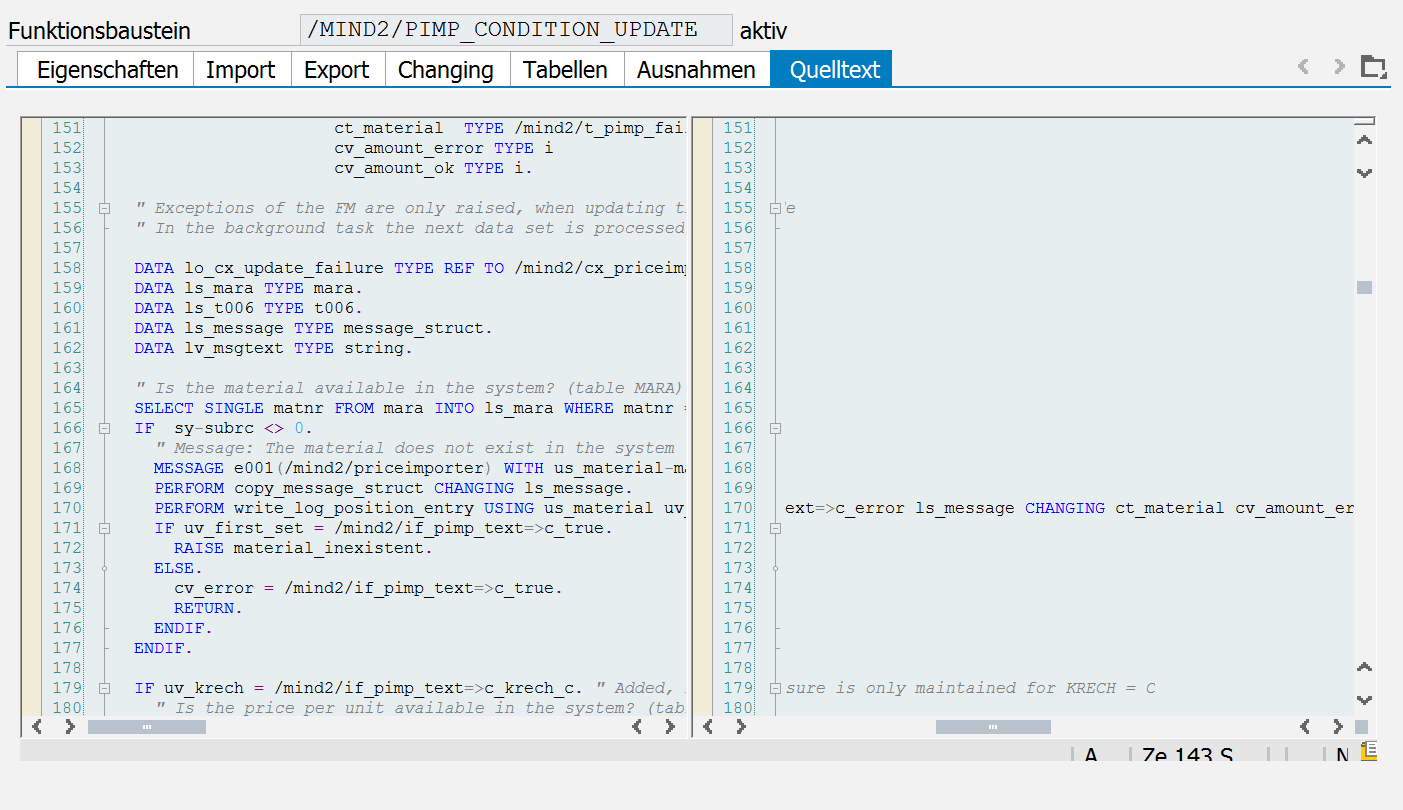Collapse the IF sy-subrc block at line 166, left pane
This screenshot has width=1403, height=810.
(103, 428)
